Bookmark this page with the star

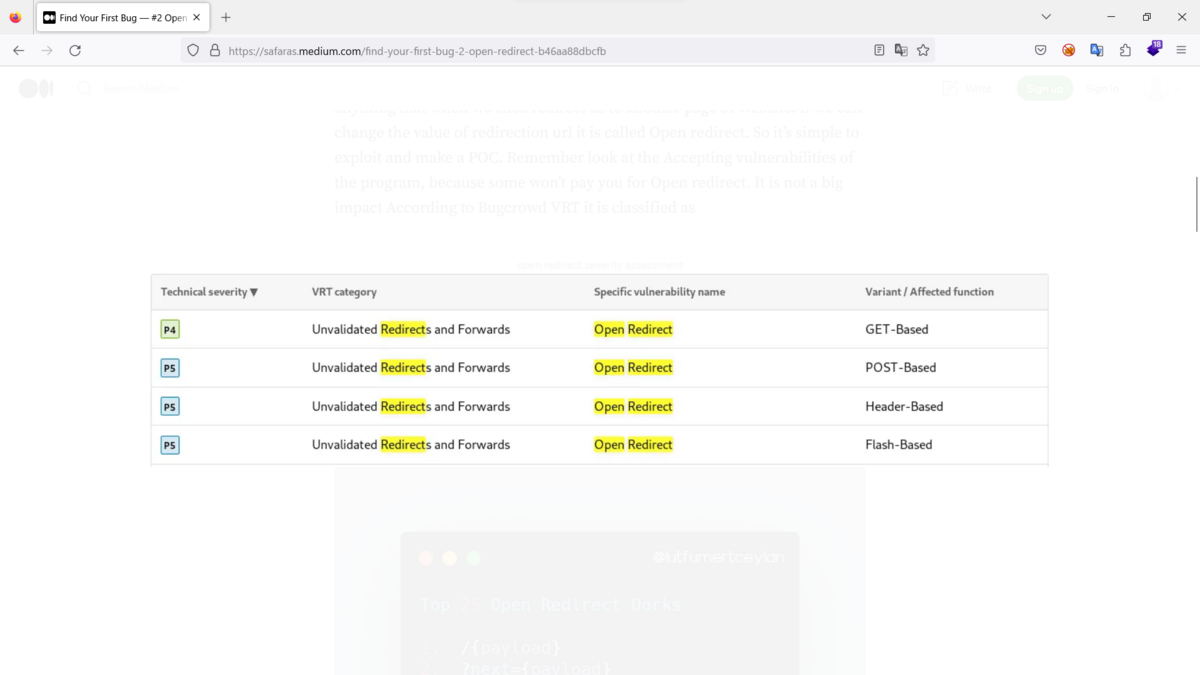923,50
